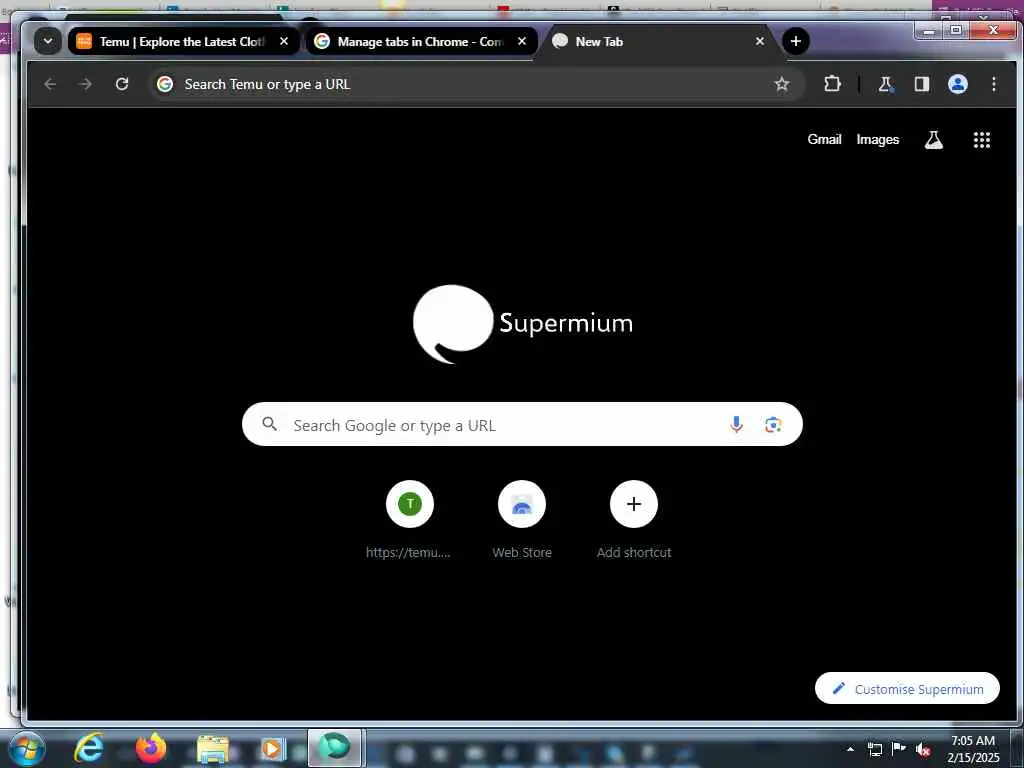Open a new tab with plus button
This screenshot has width=1024, height=768.
(x=795, y=41)
